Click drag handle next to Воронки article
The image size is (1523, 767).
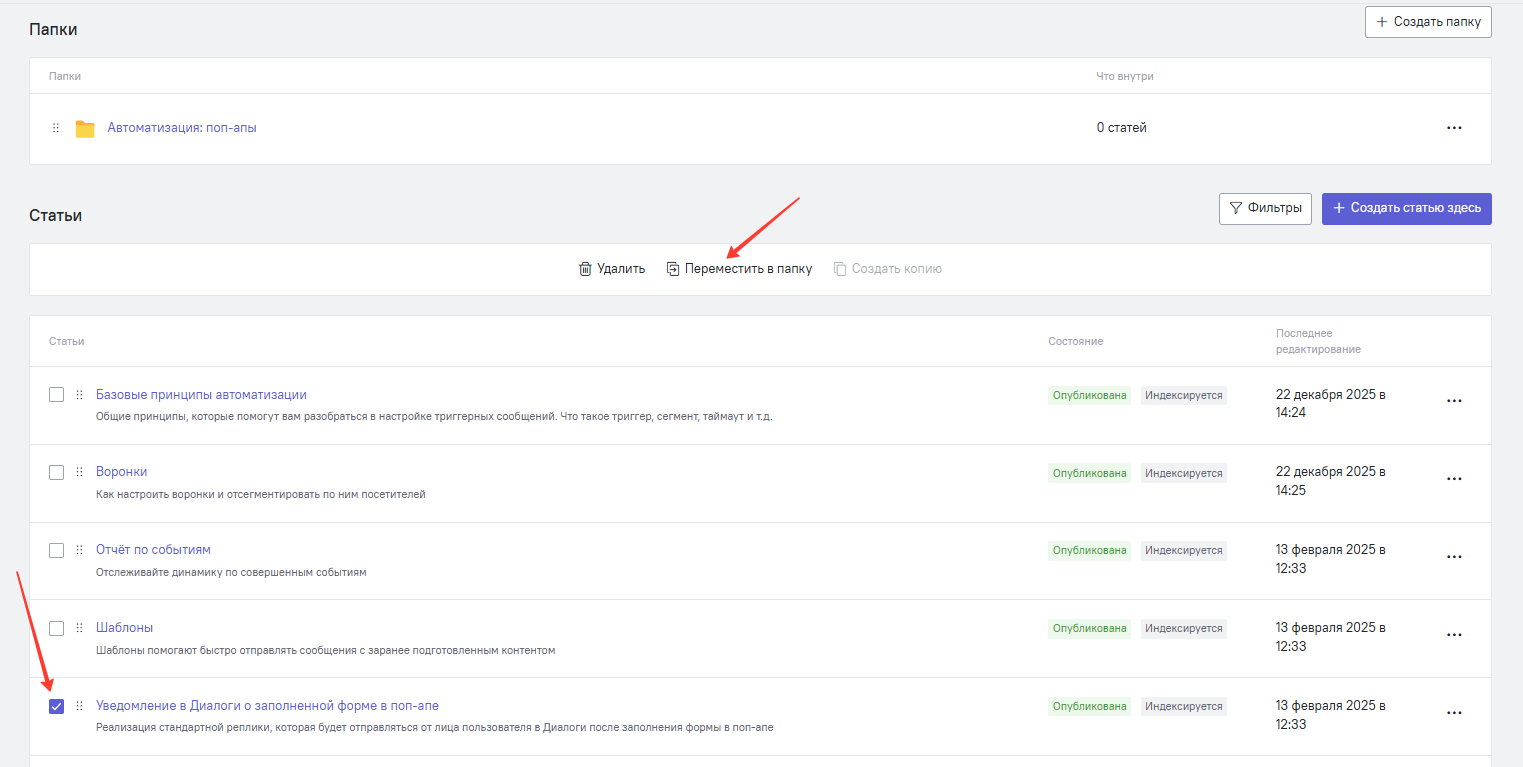pyautogui.click(x=79, y=472)
